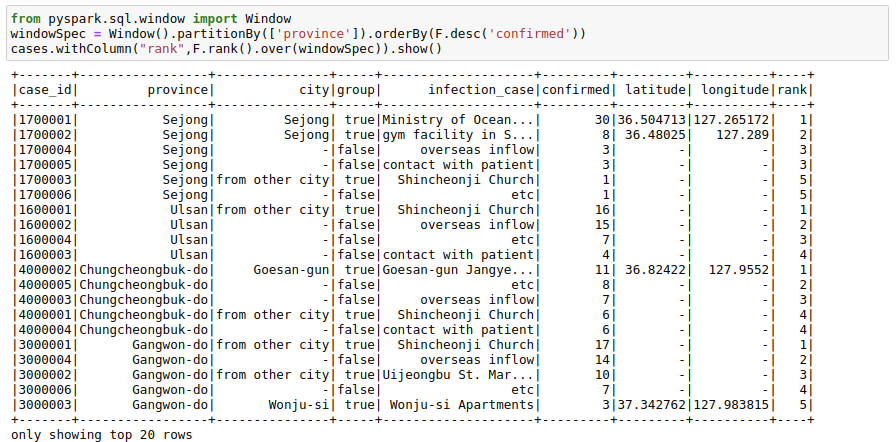Click the case_id column header
This screenshot has height=442, width=896.
tap(44, 90)
